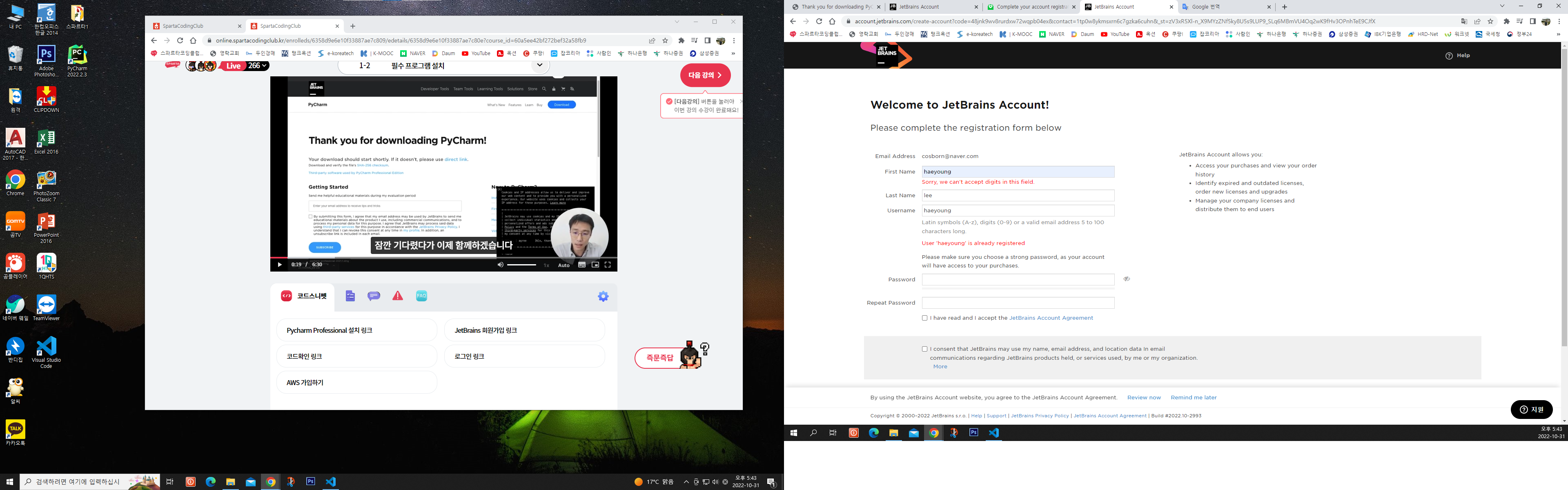
Task: Select the Excel 2016 desktop icon
Action: [x=46, y=141]
